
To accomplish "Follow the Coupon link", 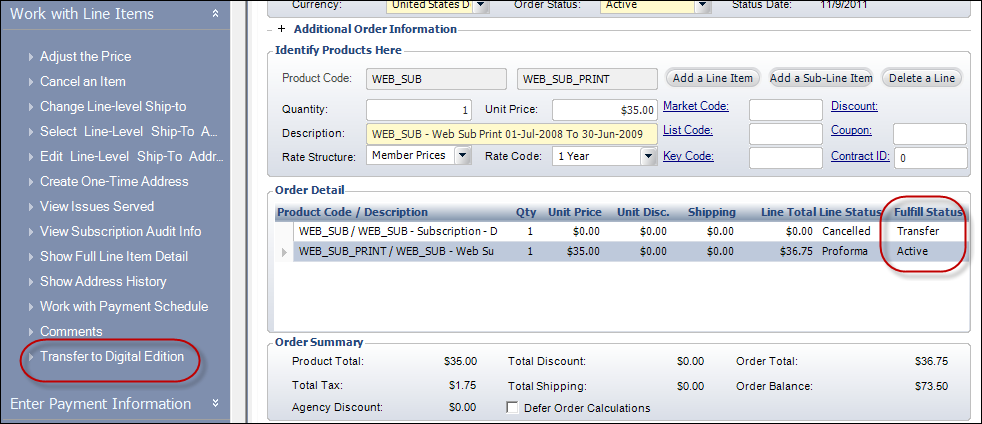I will (850, 130).
